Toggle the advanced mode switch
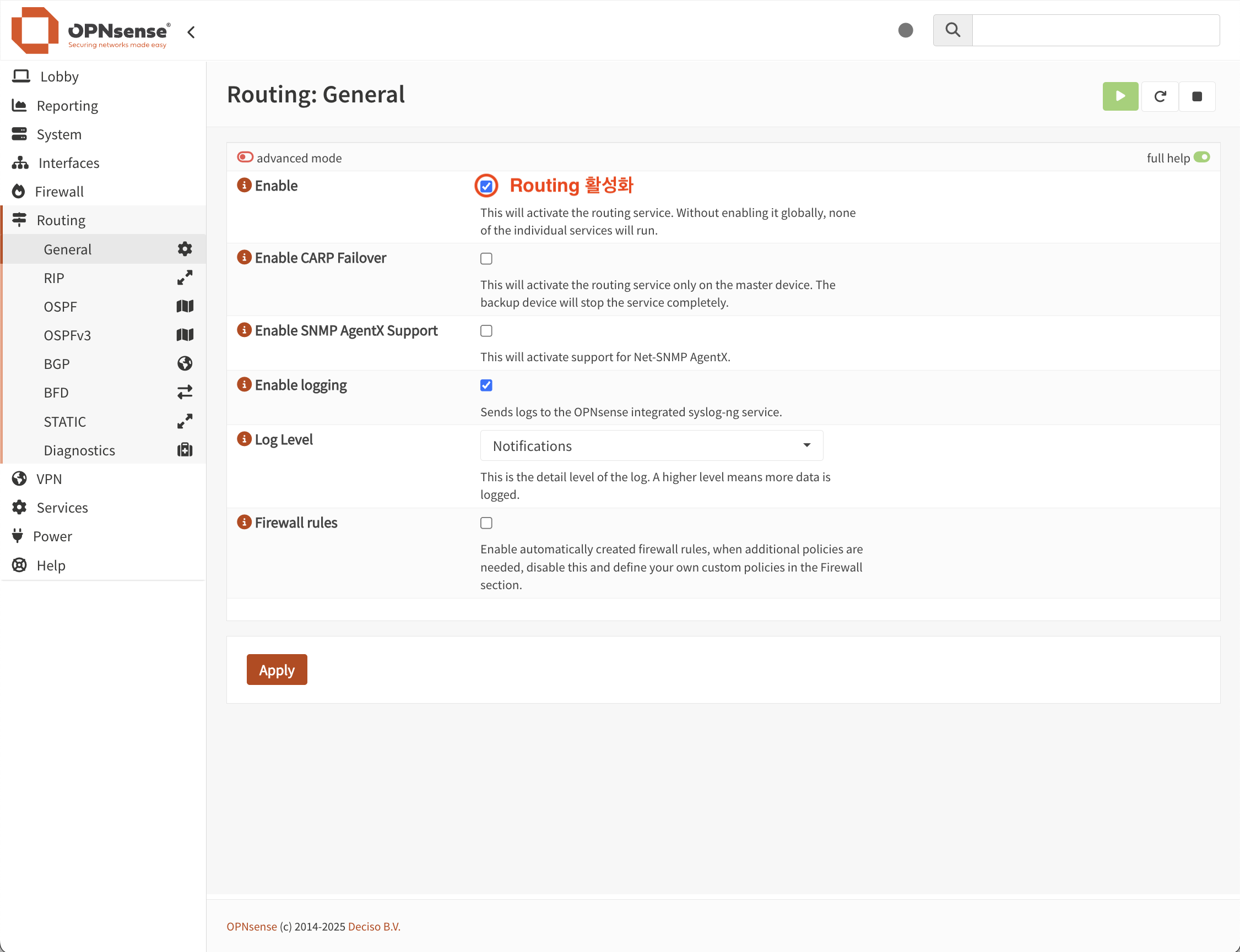The width and height of the screenshot is (1240, 952). [x=245, y=157]
